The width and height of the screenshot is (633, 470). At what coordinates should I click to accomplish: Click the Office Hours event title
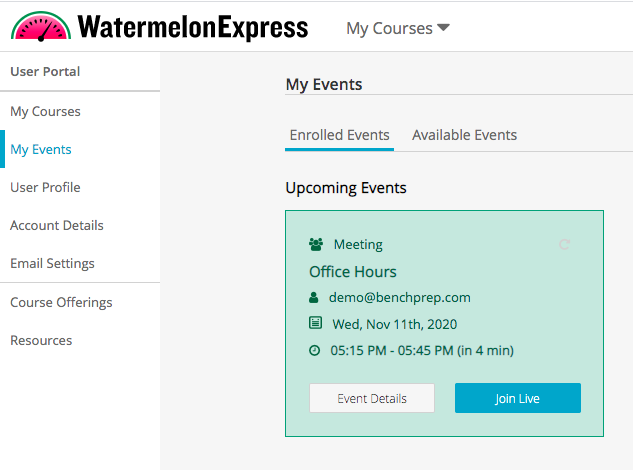[353, 272]
